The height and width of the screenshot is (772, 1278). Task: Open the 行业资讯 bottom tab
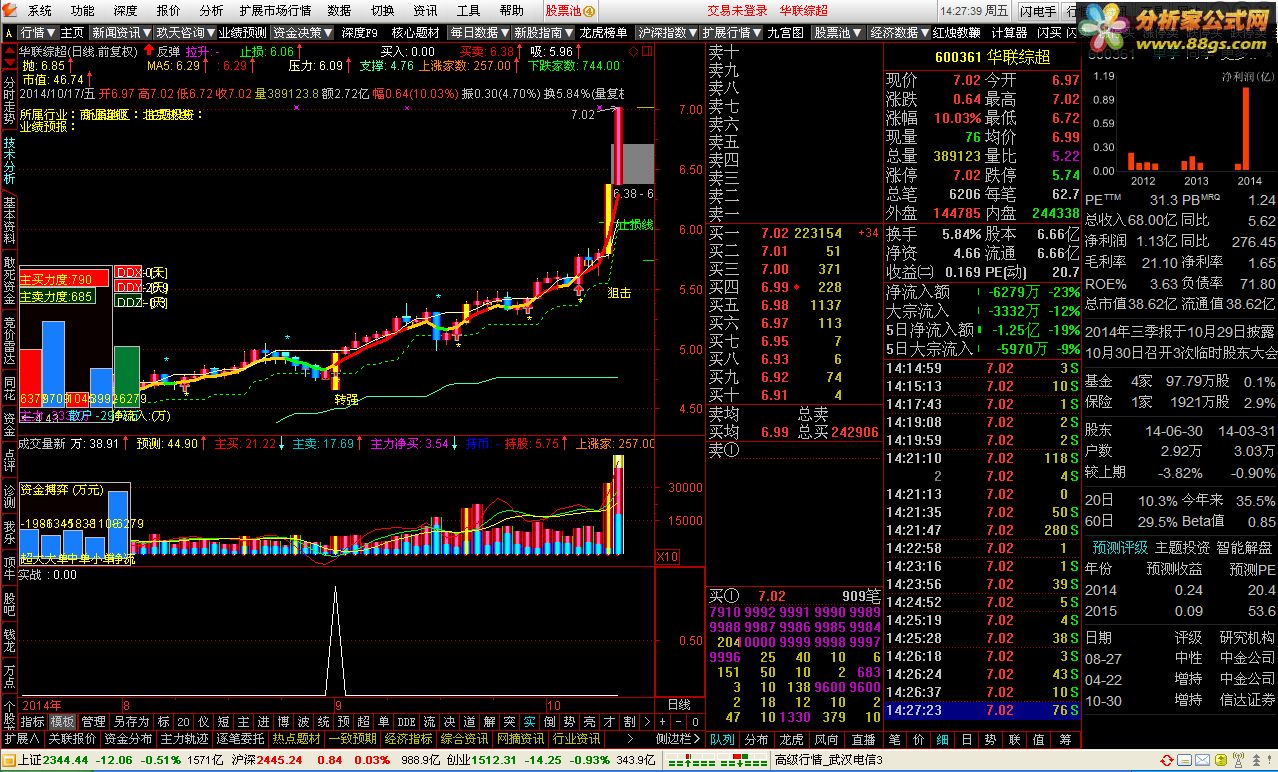[x=576, y=739]
